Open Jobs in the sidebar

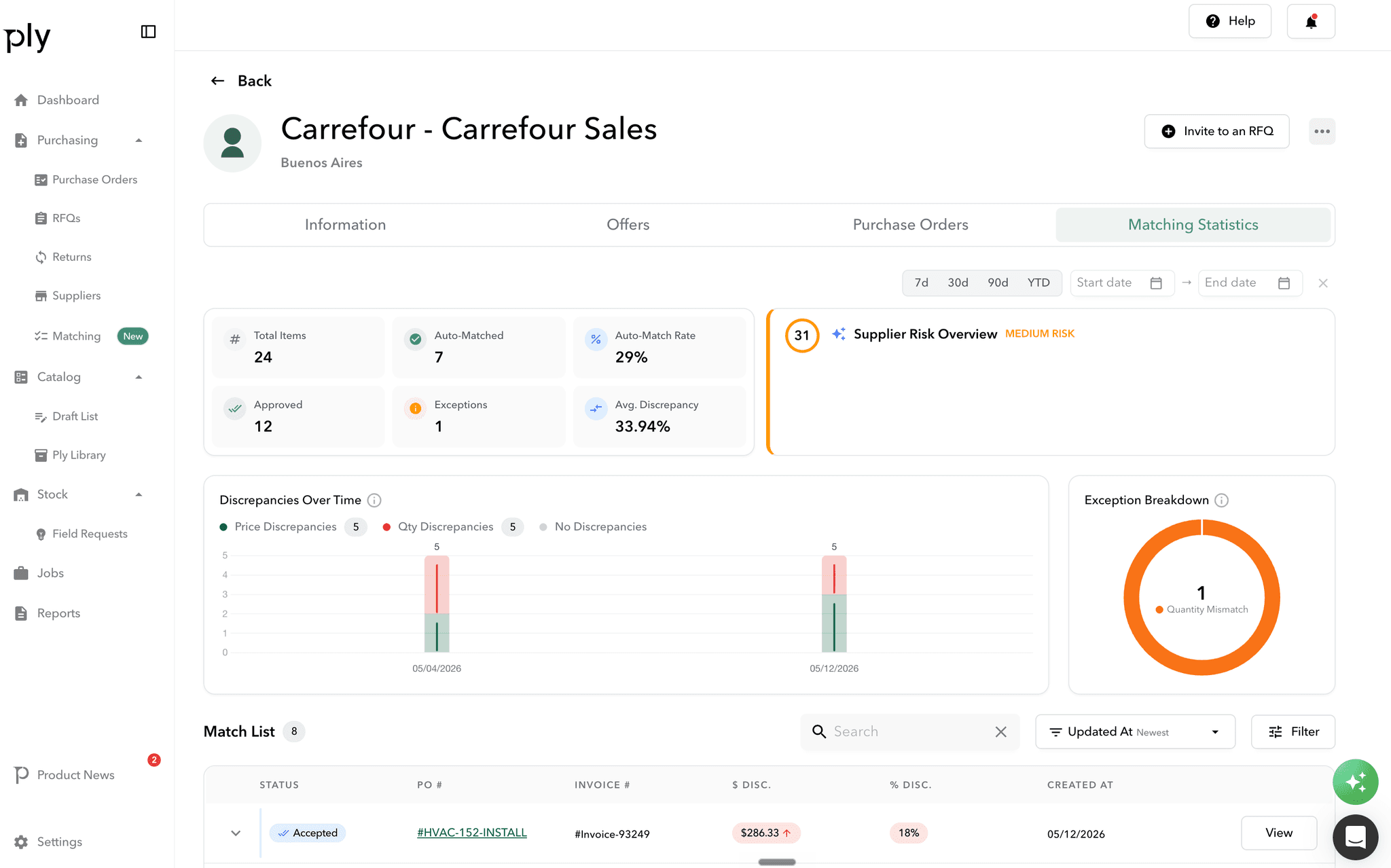point(50,573)
